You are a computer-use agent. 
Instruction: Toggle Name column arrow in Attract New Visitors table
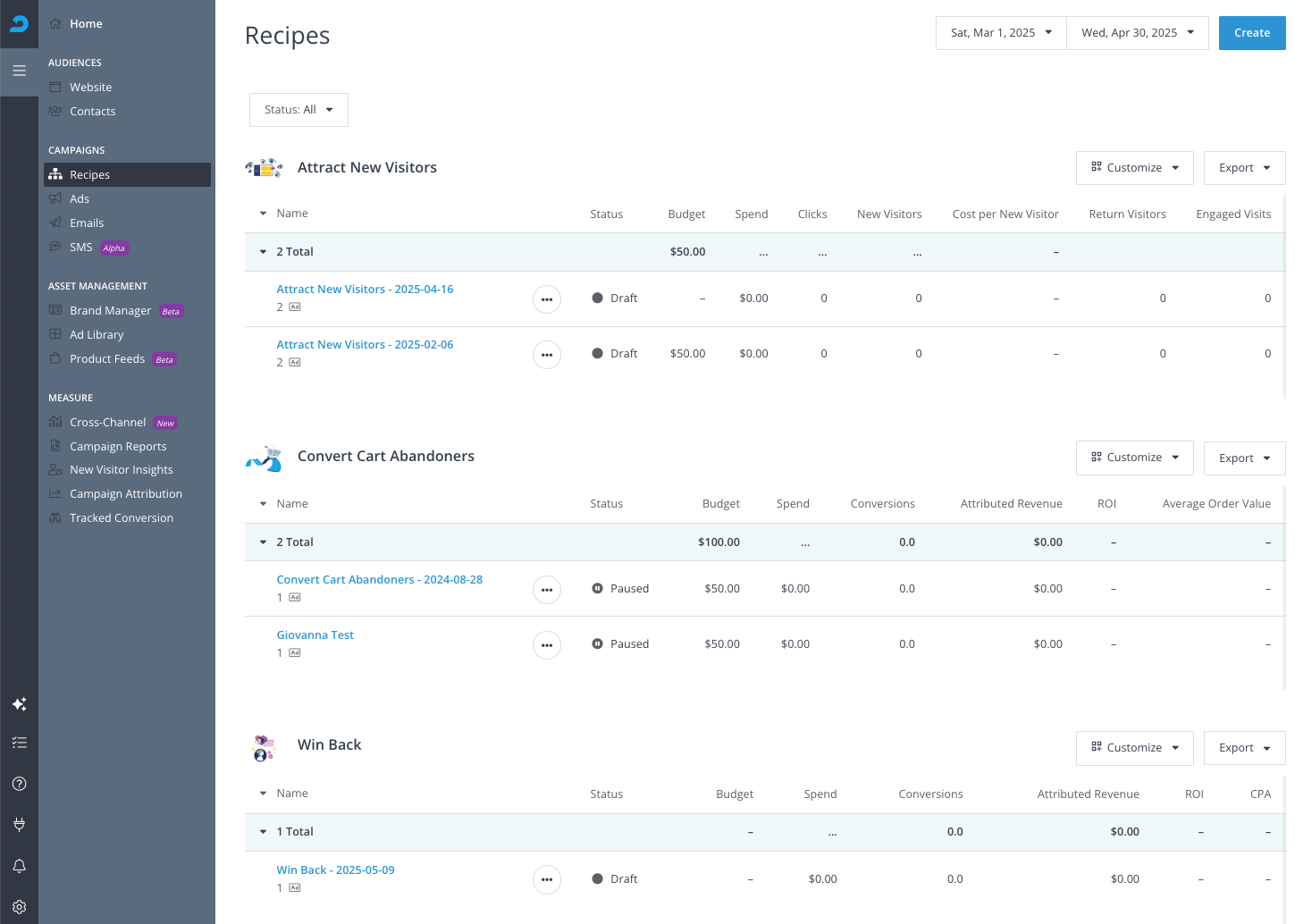[263, 214]
